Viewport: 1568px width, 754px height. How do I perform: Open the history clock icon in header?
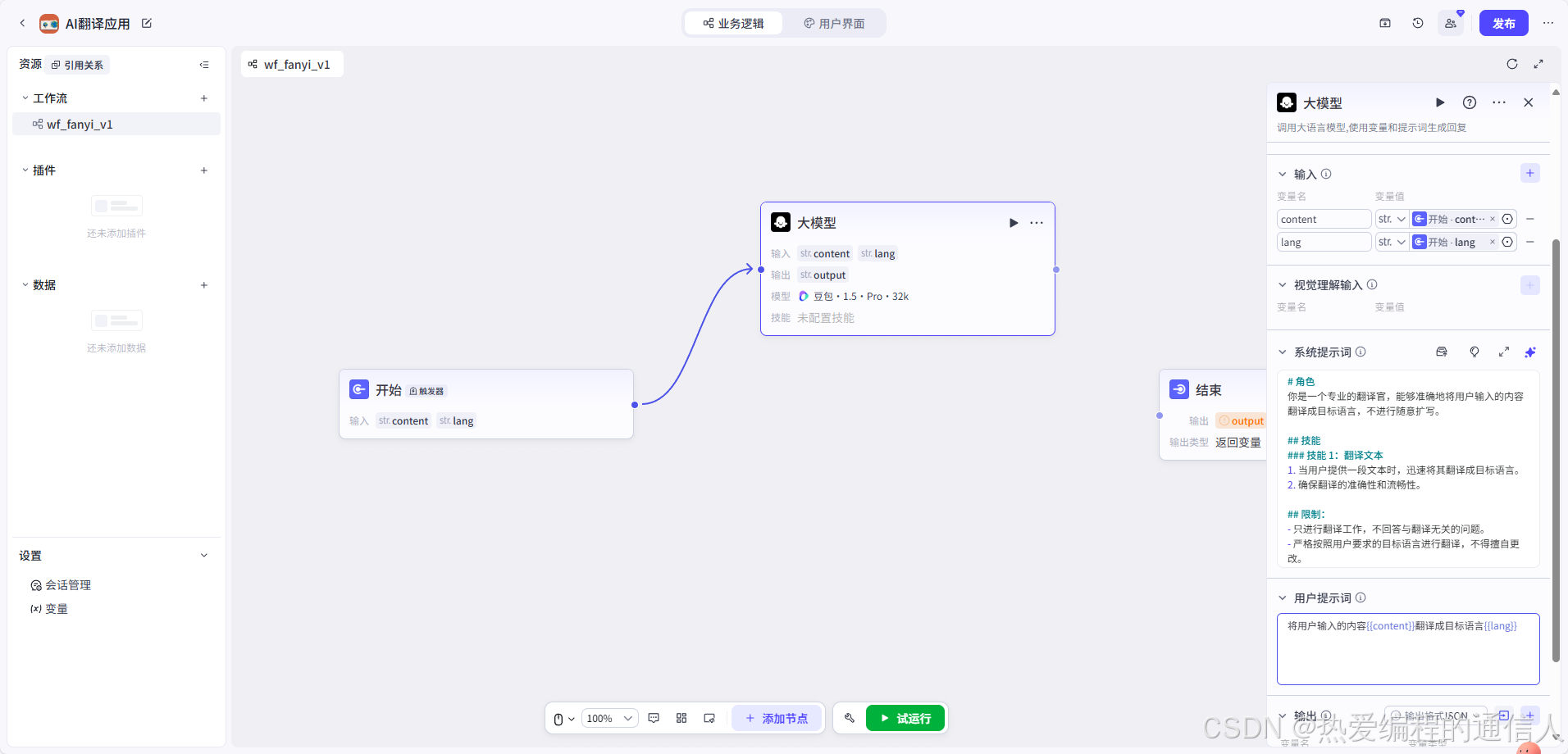(1418, 23)
